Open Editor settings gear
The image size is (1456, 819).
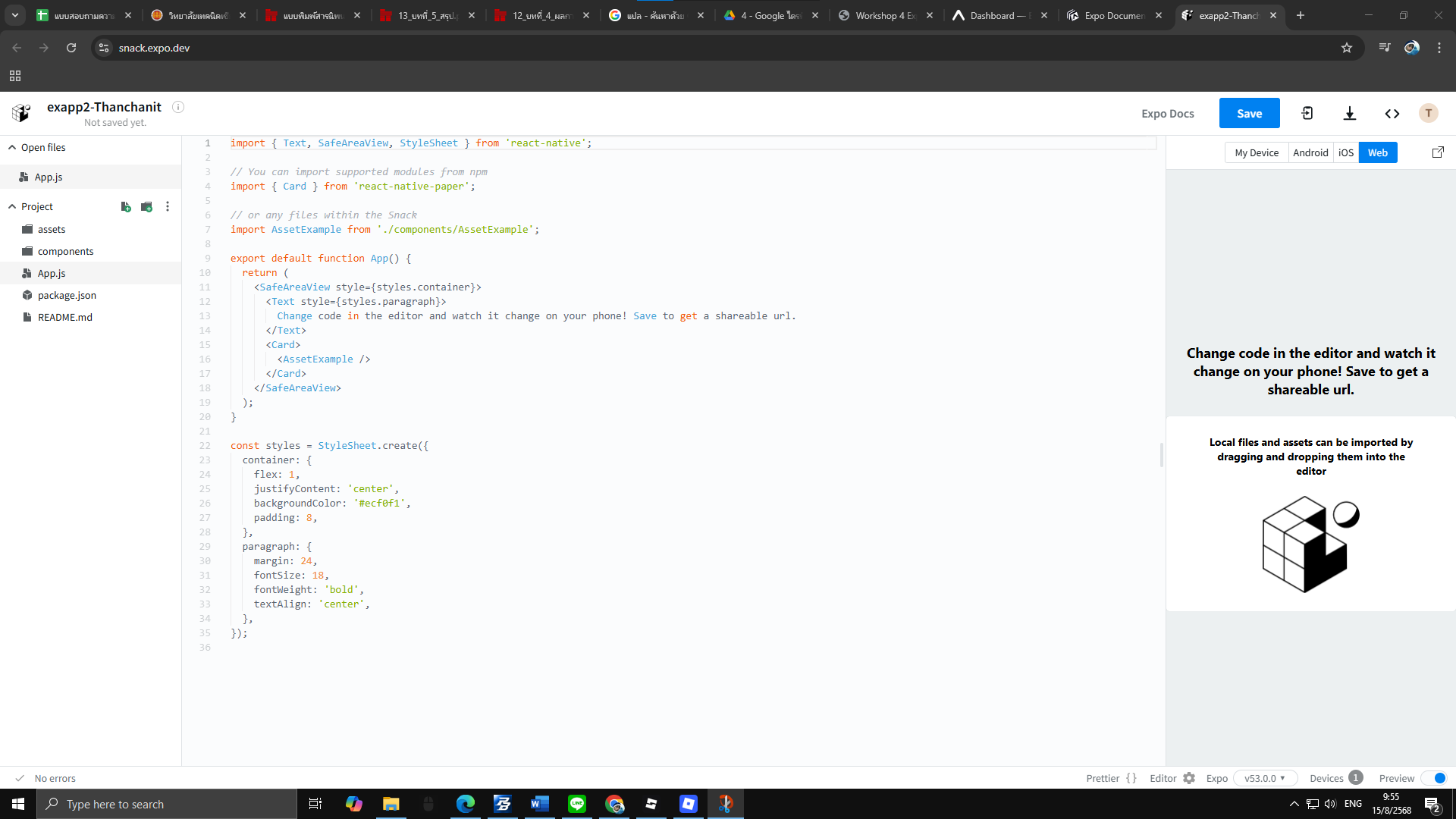(1189, 778)
